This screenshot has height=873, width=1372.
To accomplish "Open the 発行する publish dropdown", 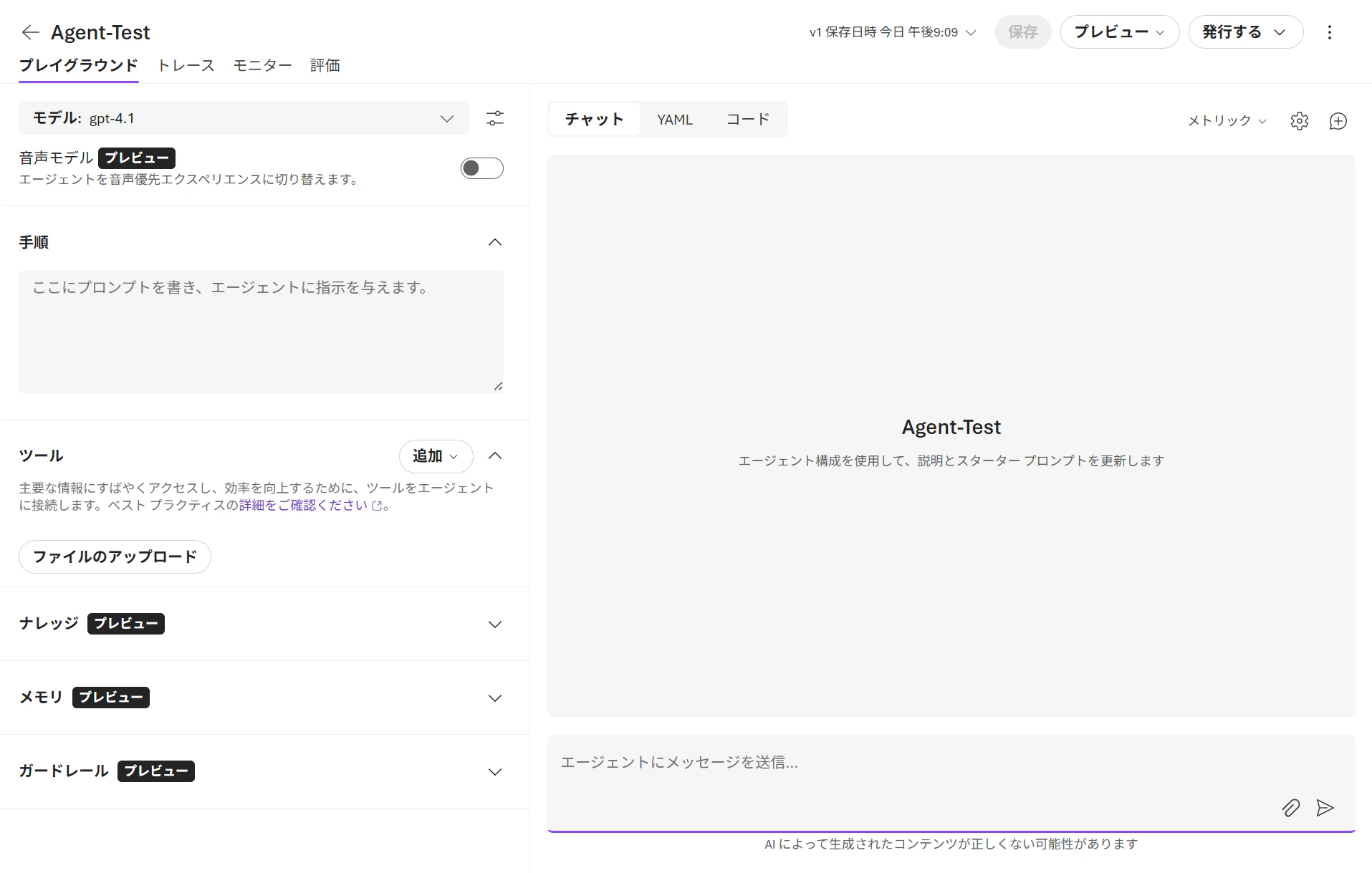I will (1246, 32).
